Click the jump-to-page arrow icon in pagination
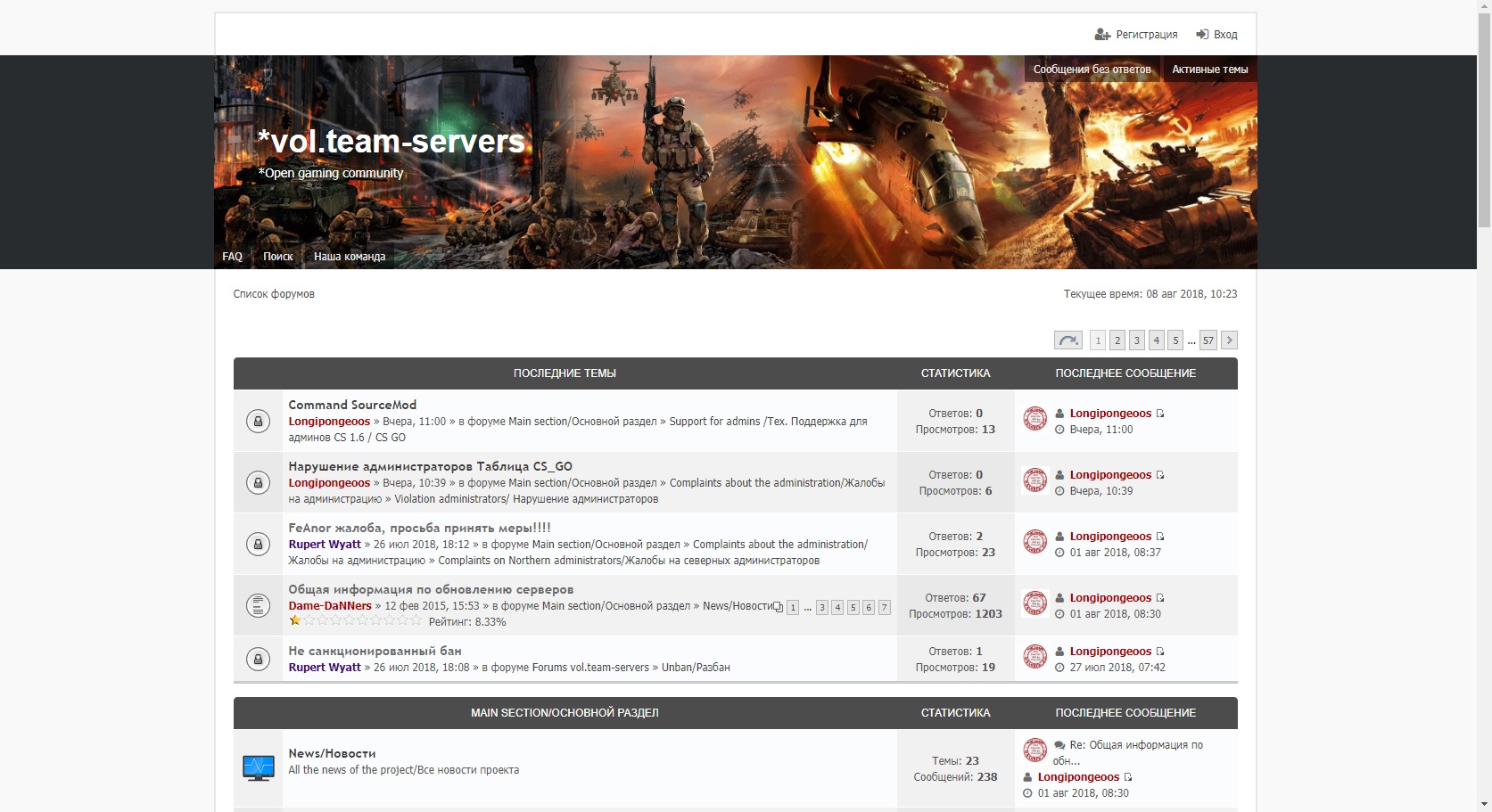 (x=1068, y=340)
